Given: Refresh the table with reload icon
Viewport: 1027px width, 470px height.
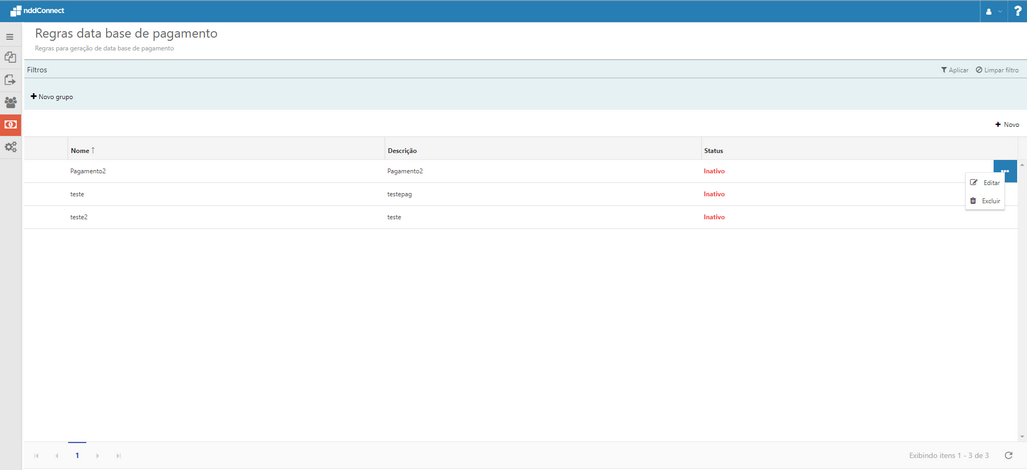Looking at the screenshot, I should (x=1008, y=455).
